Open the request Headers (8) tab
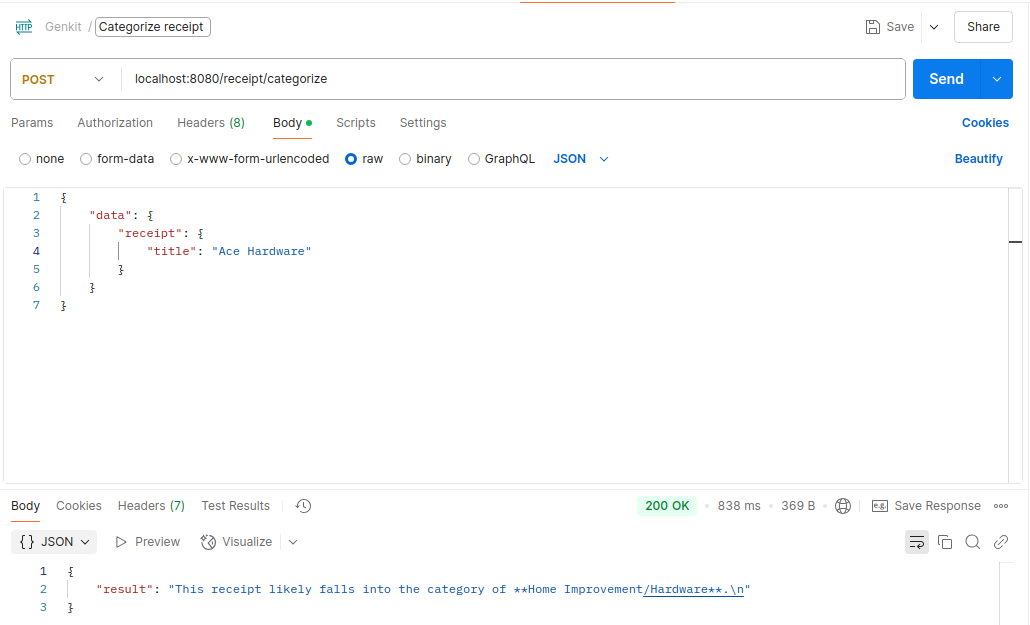Viewport: 1030px width, 625px height. pyautogui.click(x=211, y=123)
